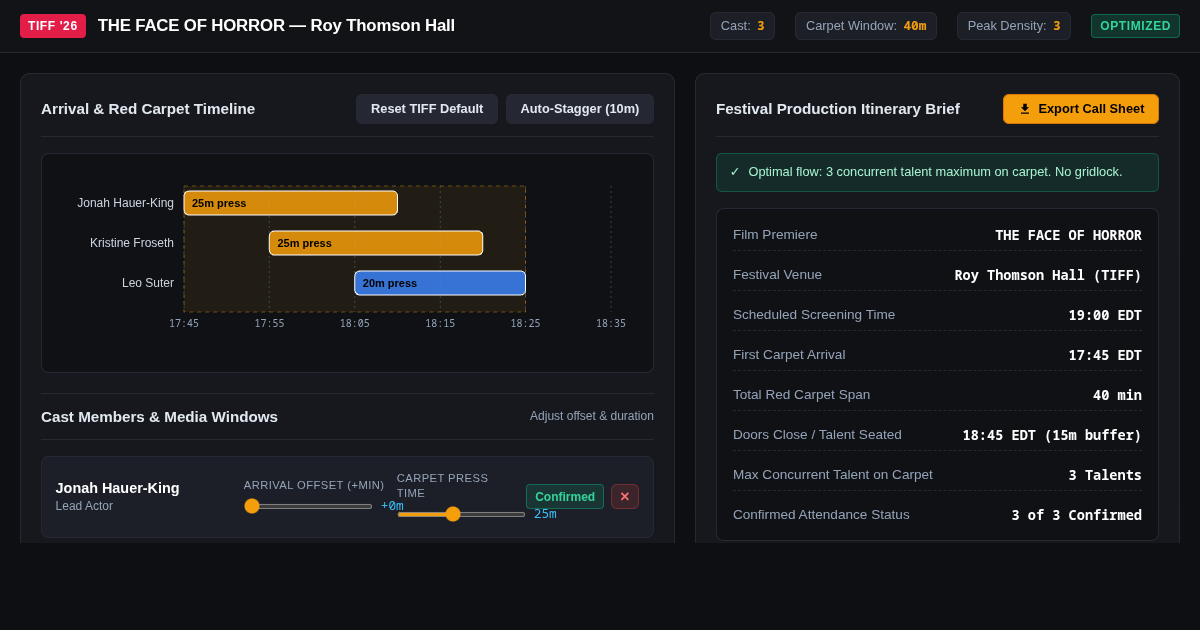Select Jonah Hauer-King's 25m press timeline bar

pyautogui.click(x=291, y=203)
